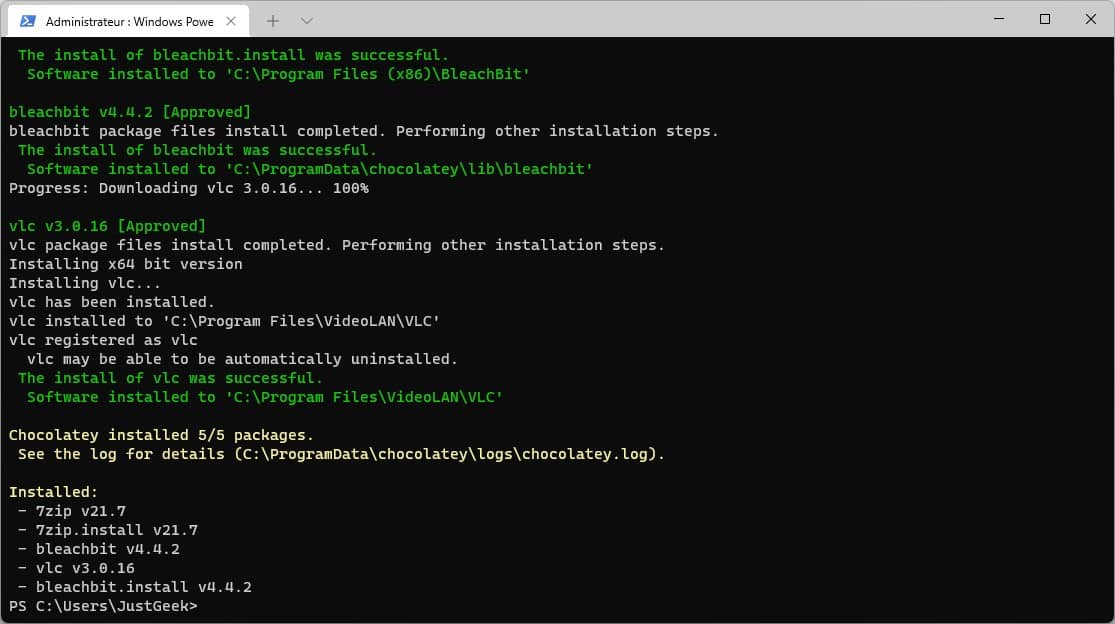Click 'vlc package files install completed' line
This screenshot has height=624, width=1115.
pos(336,245)
